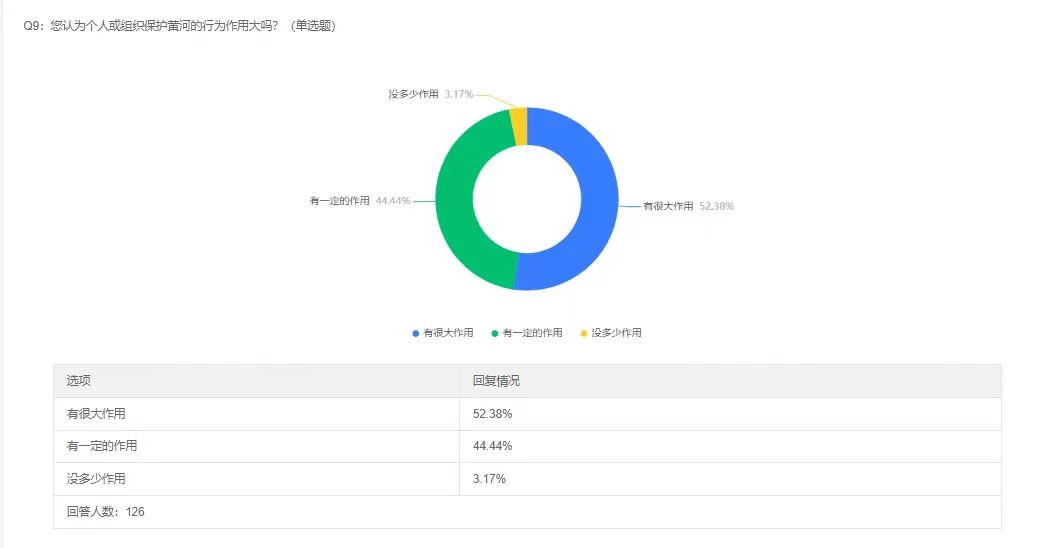Toggle the 有很大作用 legend text under chart
This screenshot has height=548, width=1050.
448,333
